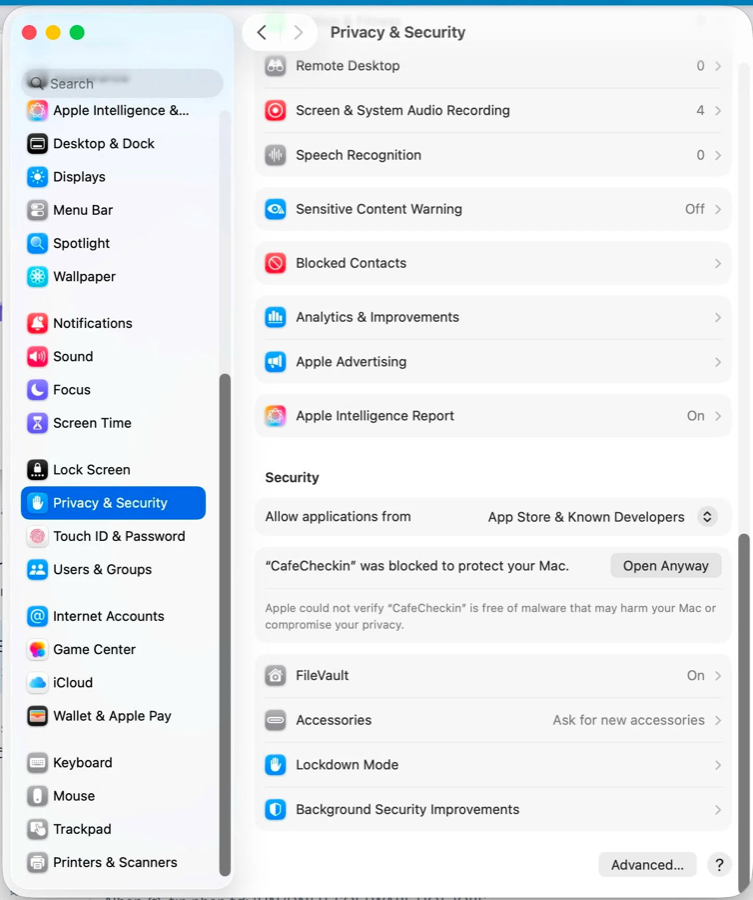Open the Allow applications from dropdown
Screen dimensions: 753x900
pyautogui.click(x=707, y=517)
